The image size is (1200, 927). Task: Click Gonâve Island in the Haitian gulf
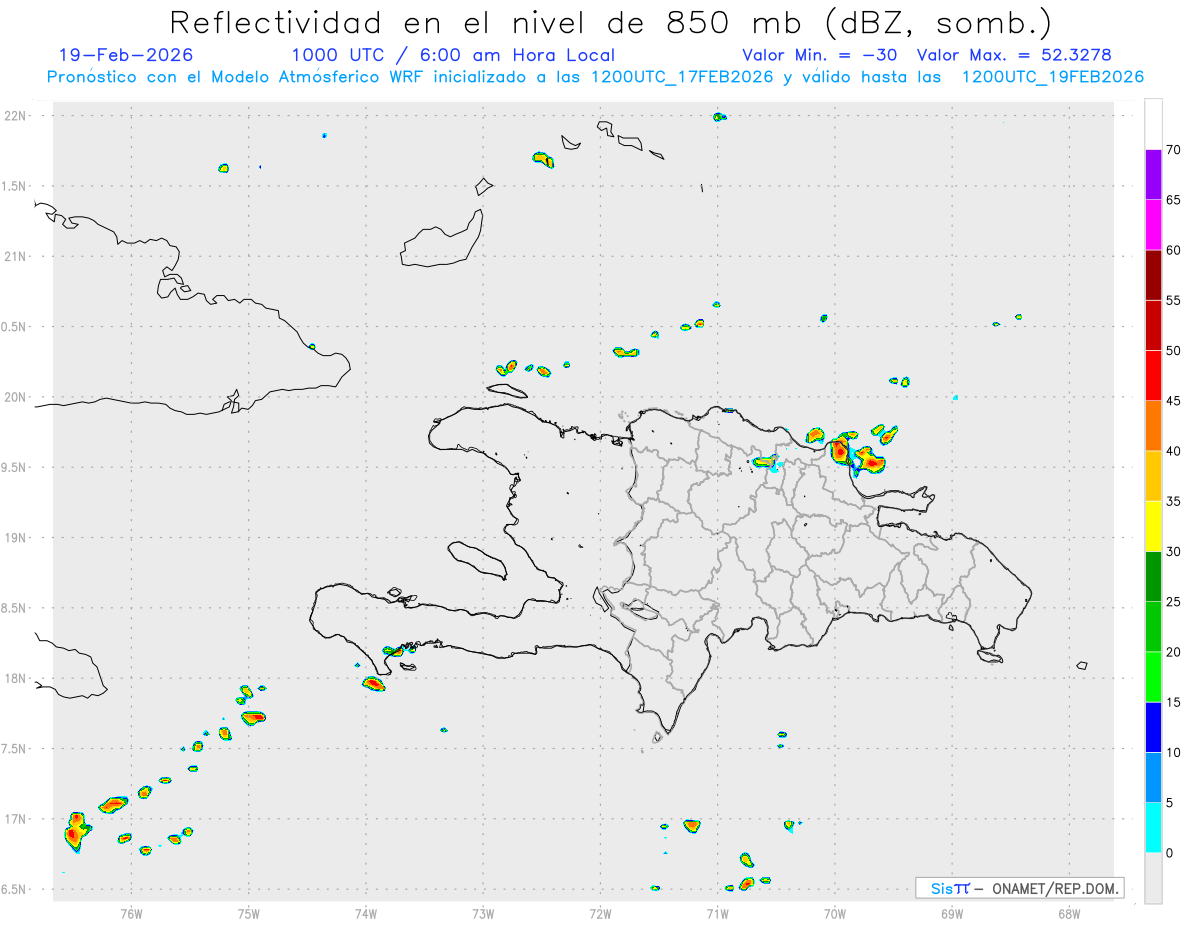[x=477, y=560]
